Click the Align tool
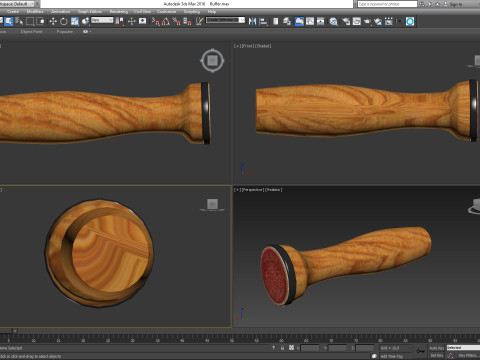The height and width of the screenshot is (360, 480). [263, 21]
